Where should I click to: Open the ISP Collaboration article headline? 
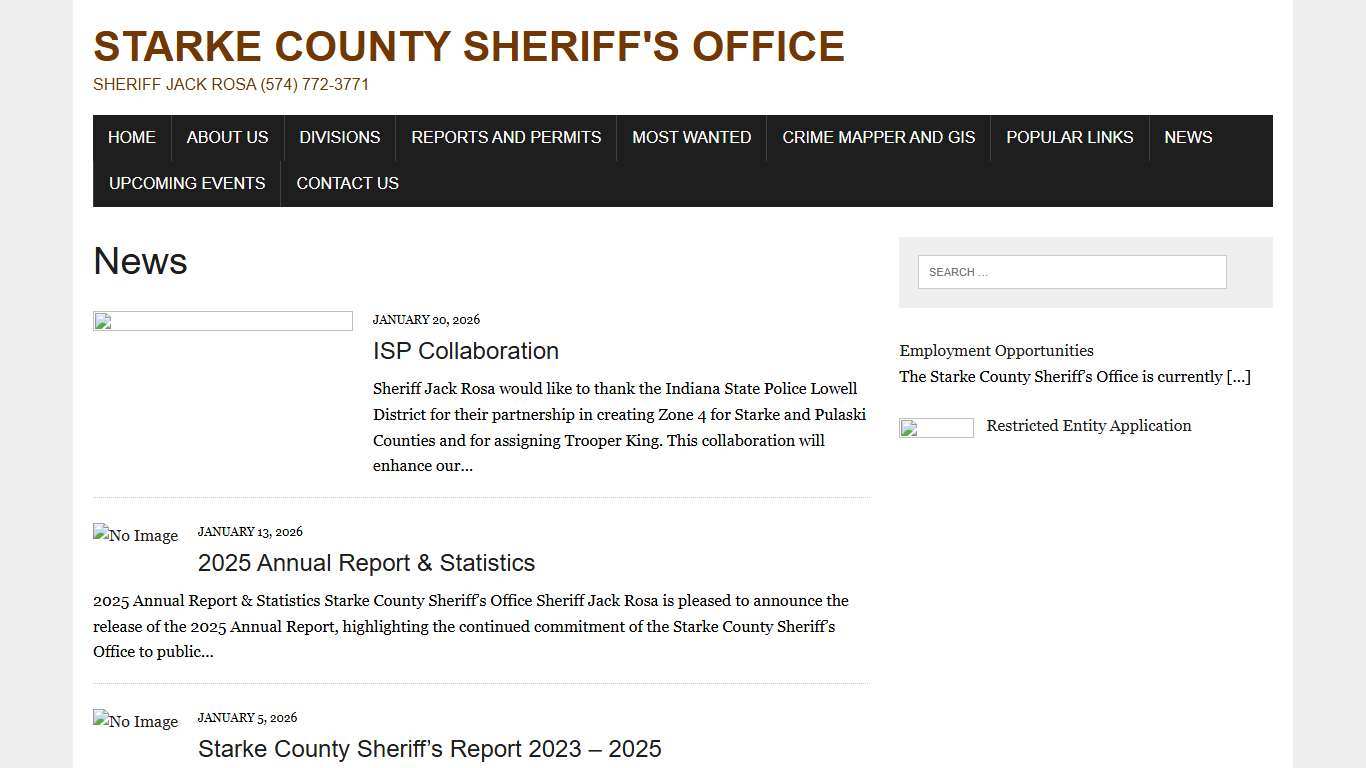click(465, 351)
